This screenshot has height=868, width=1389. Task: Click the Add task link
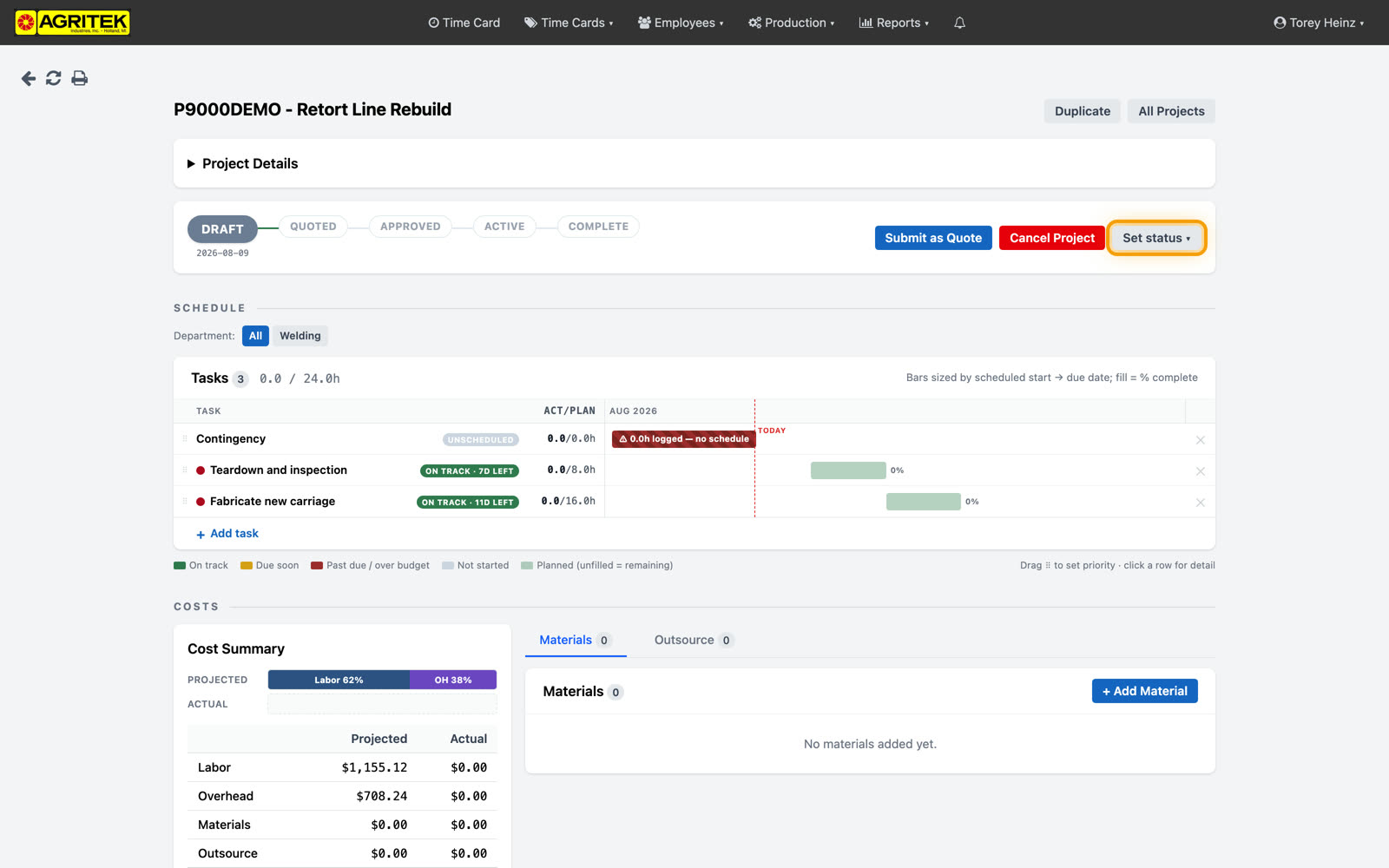227,534
